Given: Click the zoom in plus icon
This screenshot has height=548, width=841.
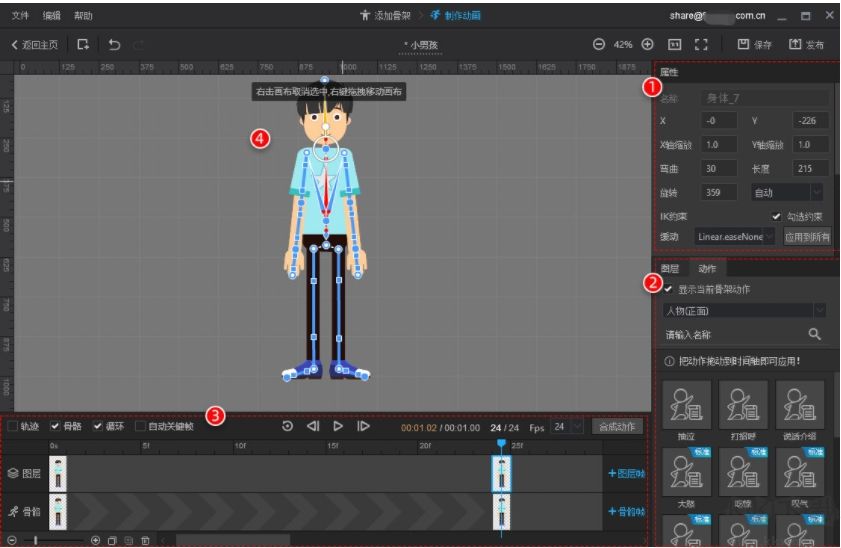Looking at the screenshot, I should (647, 45).
